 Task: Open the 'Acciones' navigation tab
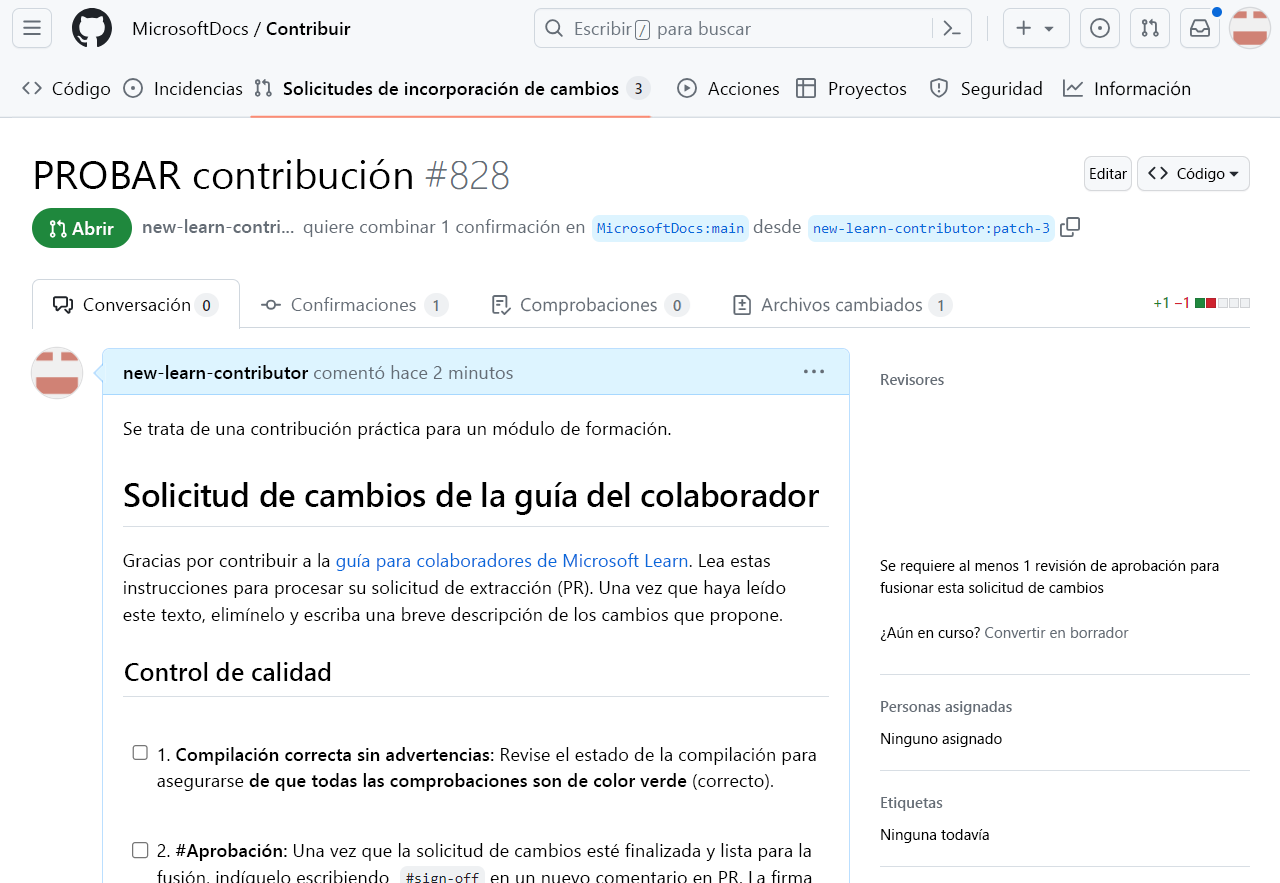(x=728, y=88)
